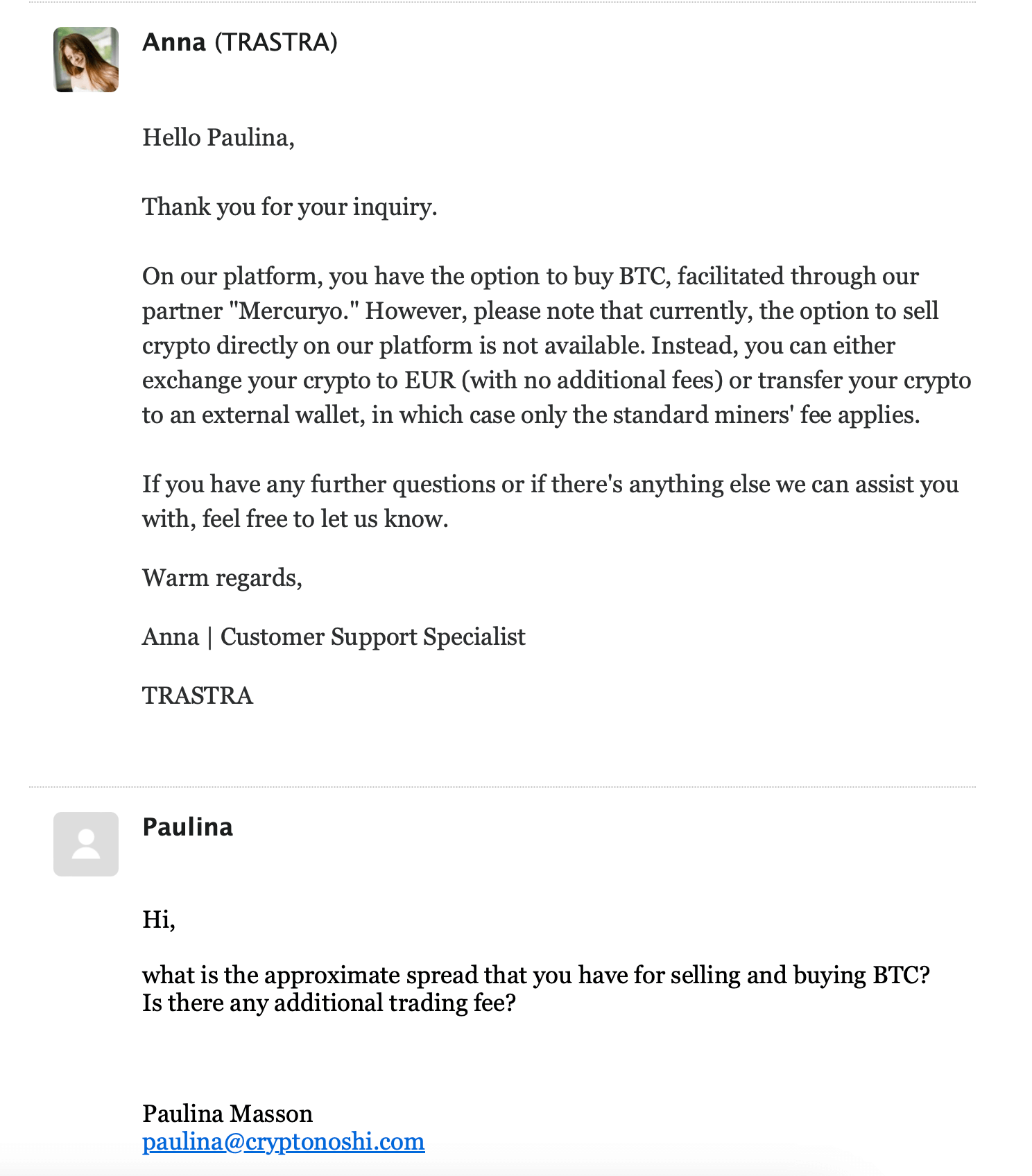Viewport: 1032px width, 1176px height.
Task: Click the Hi greeting in Paulina's message
Action: (159, 919)
